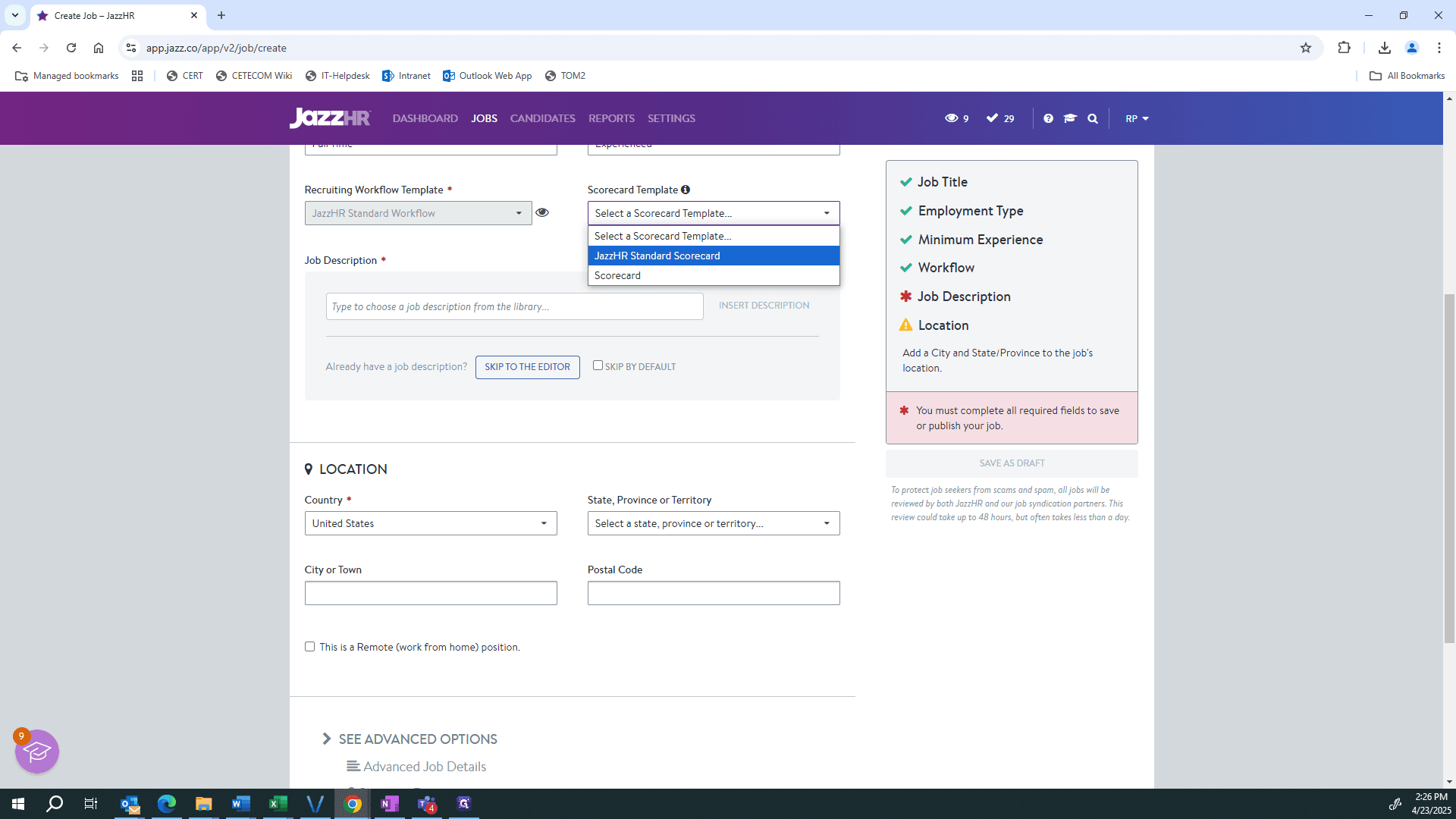Click the JazzHR logo
1456x819 pixels.
coord(330,118)
